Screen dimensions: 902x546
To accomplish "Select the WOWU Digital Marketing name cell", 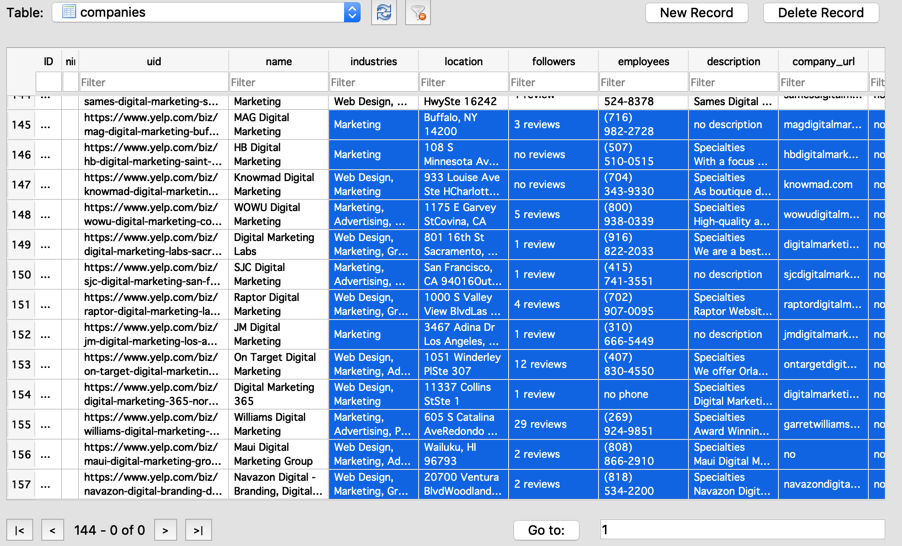I will pyautogui.click(x=278, y=214).
